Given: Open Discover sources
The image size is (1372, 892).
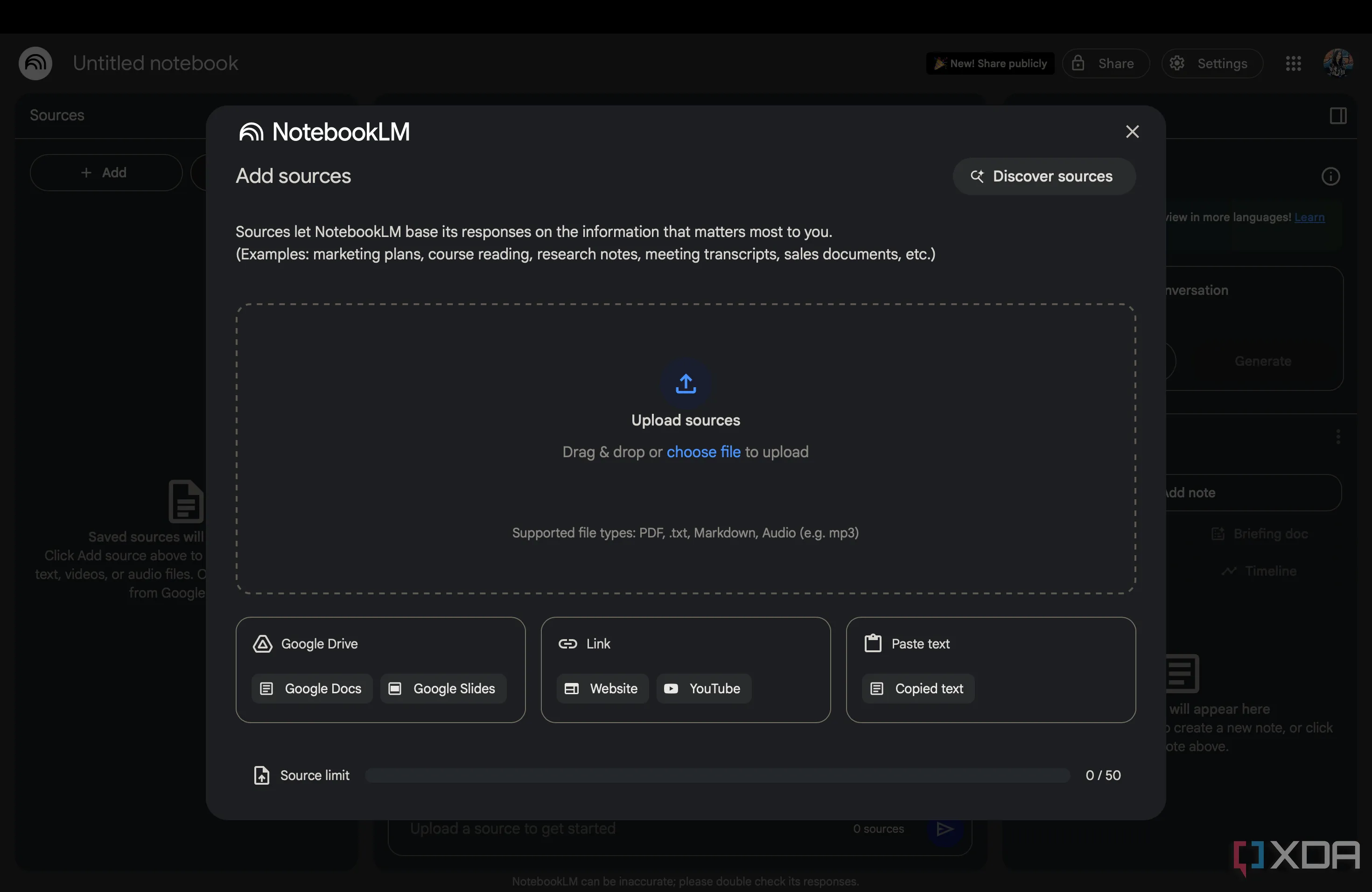Looking at the screenshot, I should click(x=1043, y=176).
